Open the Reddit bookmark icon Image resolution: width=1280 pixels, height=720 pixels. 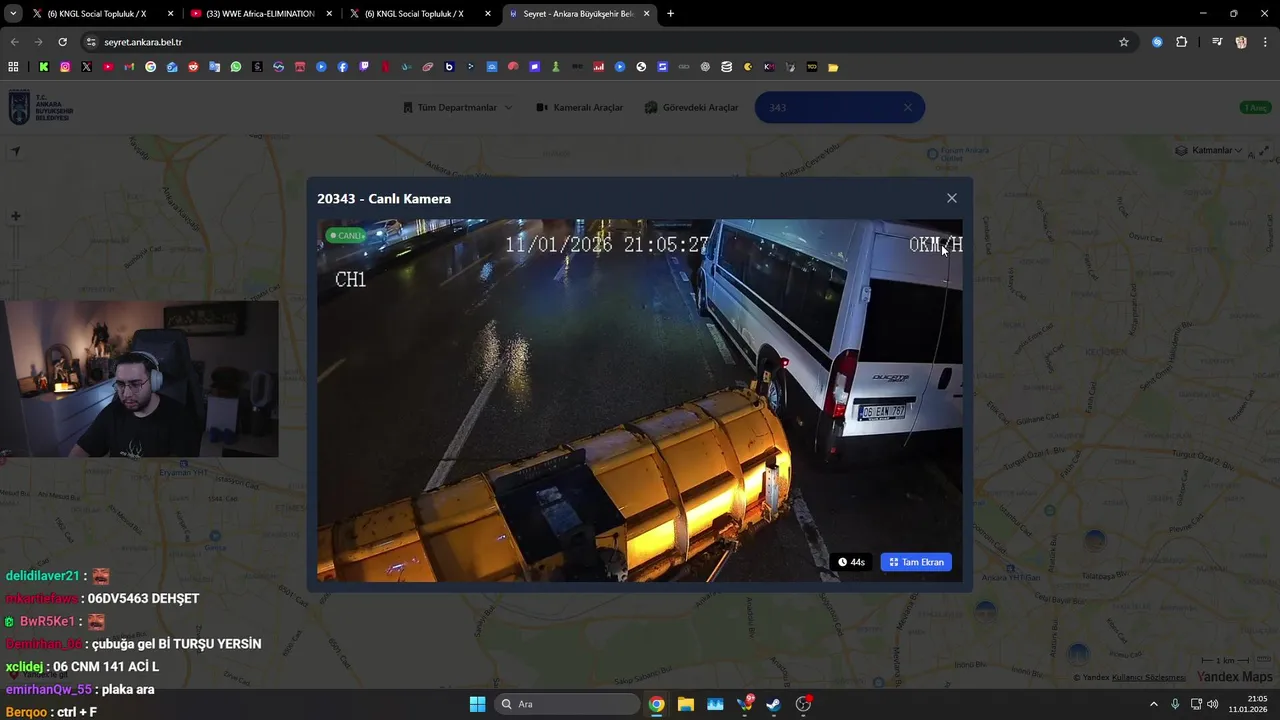tap(193, 67)
